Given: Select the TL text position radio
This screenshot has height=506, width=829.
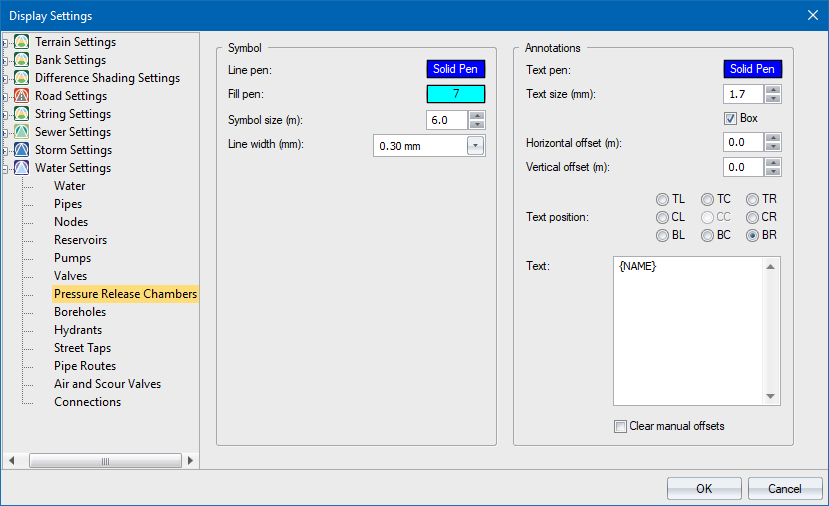Looking at the screenshot, I should (662, 199).
